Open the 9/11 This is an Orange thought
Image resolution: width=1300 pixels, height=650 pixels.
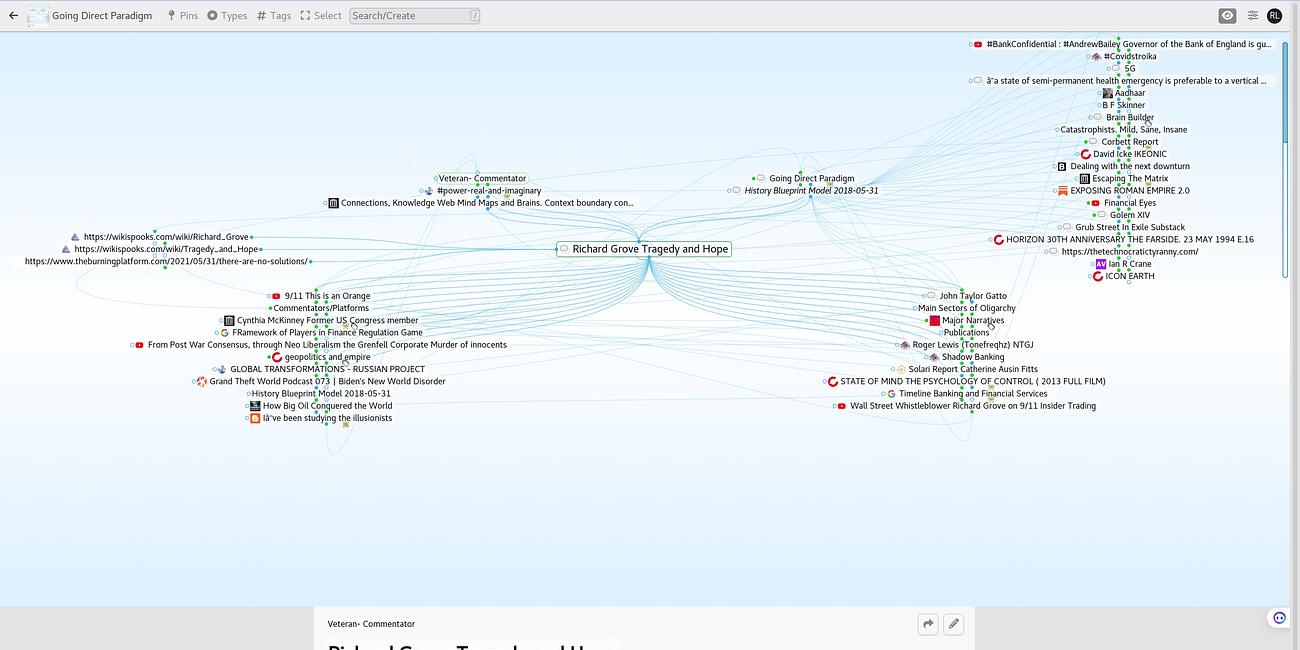[x=327, y=296]
